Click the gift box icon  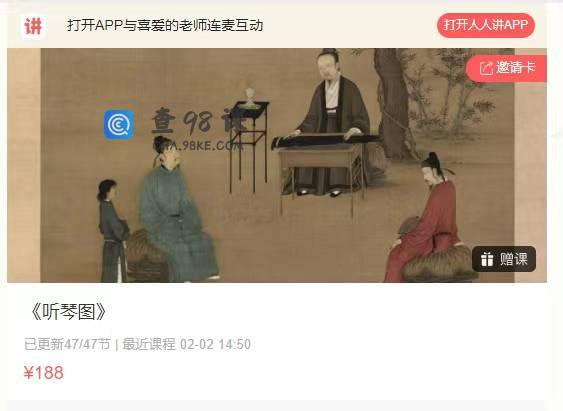pos(487,259)
